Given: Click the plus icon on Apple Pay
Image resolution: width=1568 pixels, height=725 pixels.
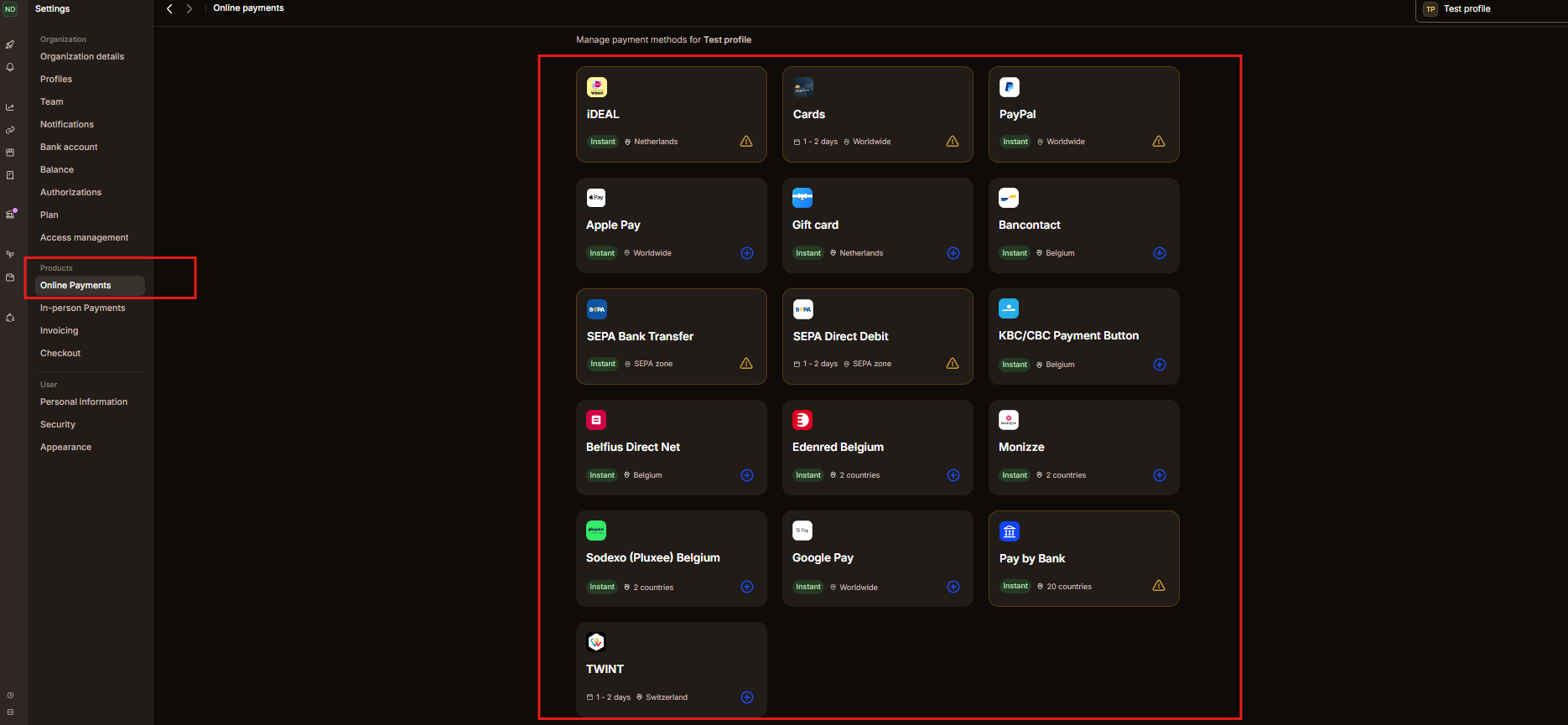Looking at the screenshot, I should coord(747,253).
